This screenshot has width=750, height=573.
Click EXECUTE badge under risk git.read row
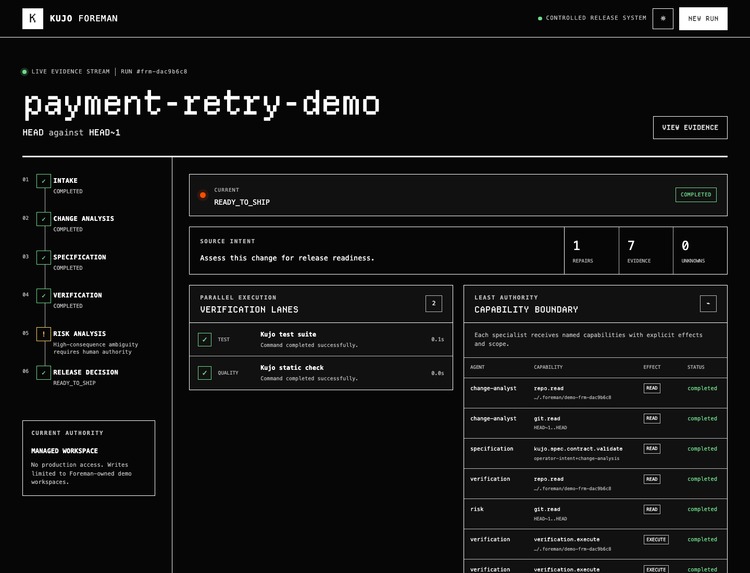click(x=656, y=540)
